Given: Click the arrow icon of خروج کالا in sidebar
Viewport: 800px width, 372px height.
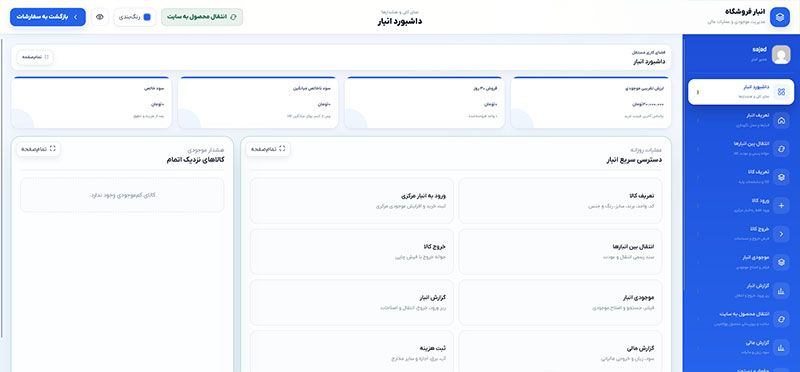Looking at the screenshot, I should click(781, 234).
